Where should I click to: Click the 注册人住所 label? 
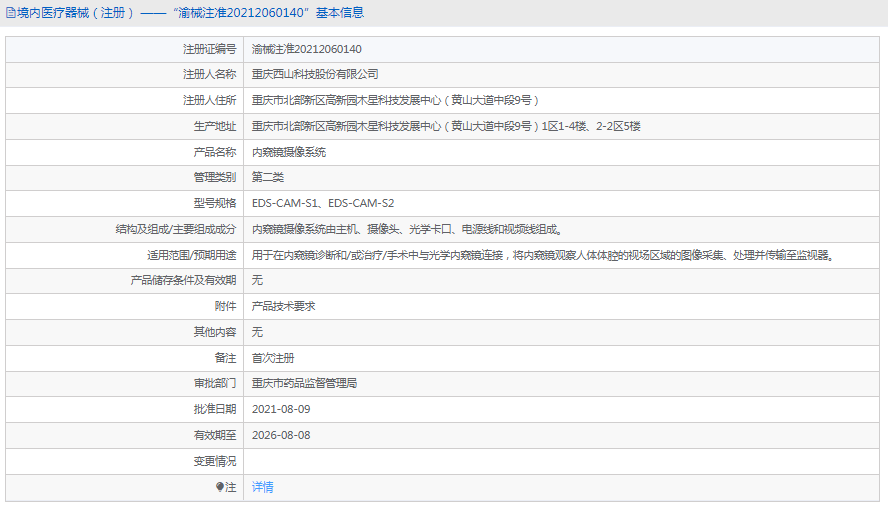tap(210, 100)
